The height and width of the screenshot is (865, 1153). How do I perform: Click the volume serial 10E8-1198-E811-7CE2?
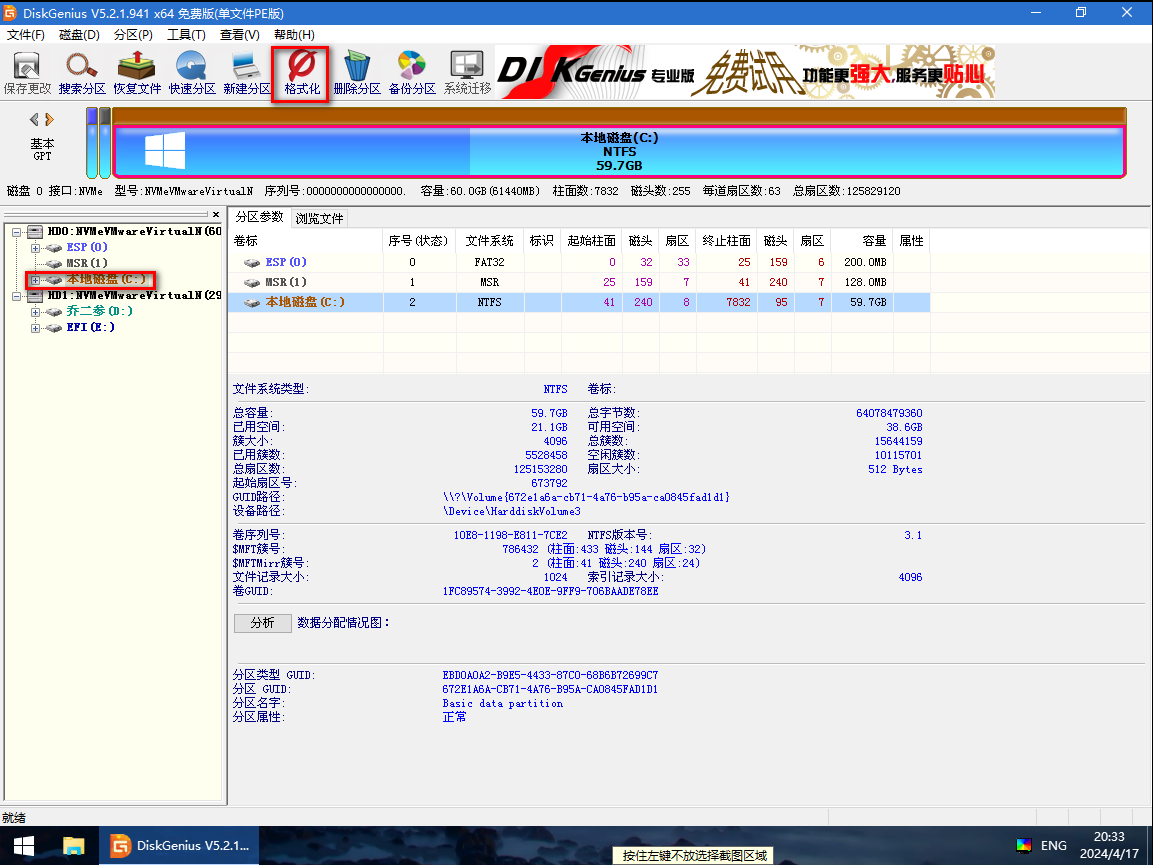(x=510, y=535)
